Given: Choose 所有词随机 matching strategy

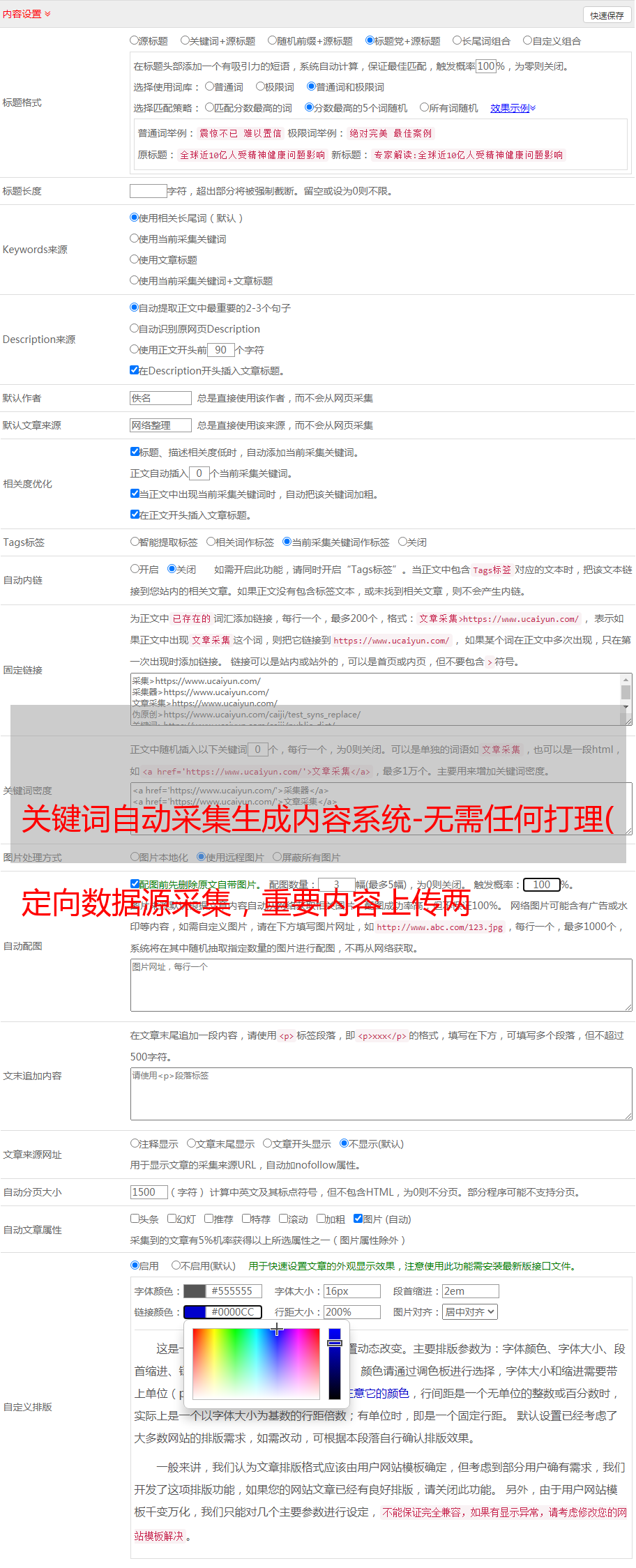Looking at the screenshot, I should point(424,107).
